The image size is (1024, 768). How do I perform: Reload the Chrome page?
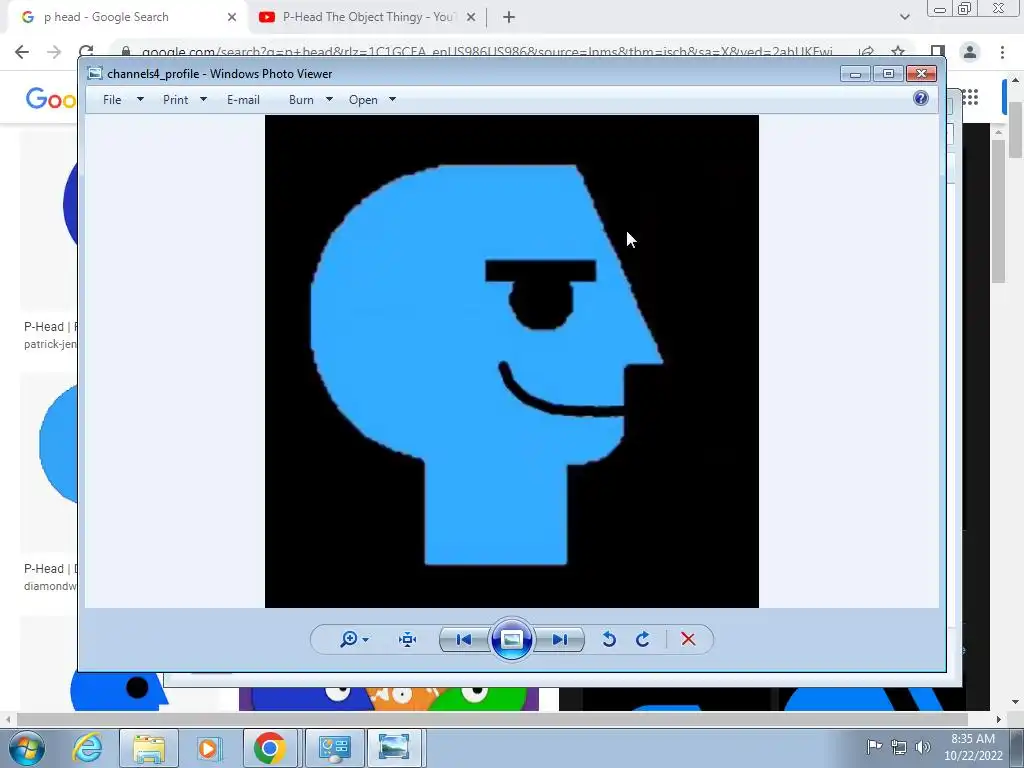[x=86, y=51]
